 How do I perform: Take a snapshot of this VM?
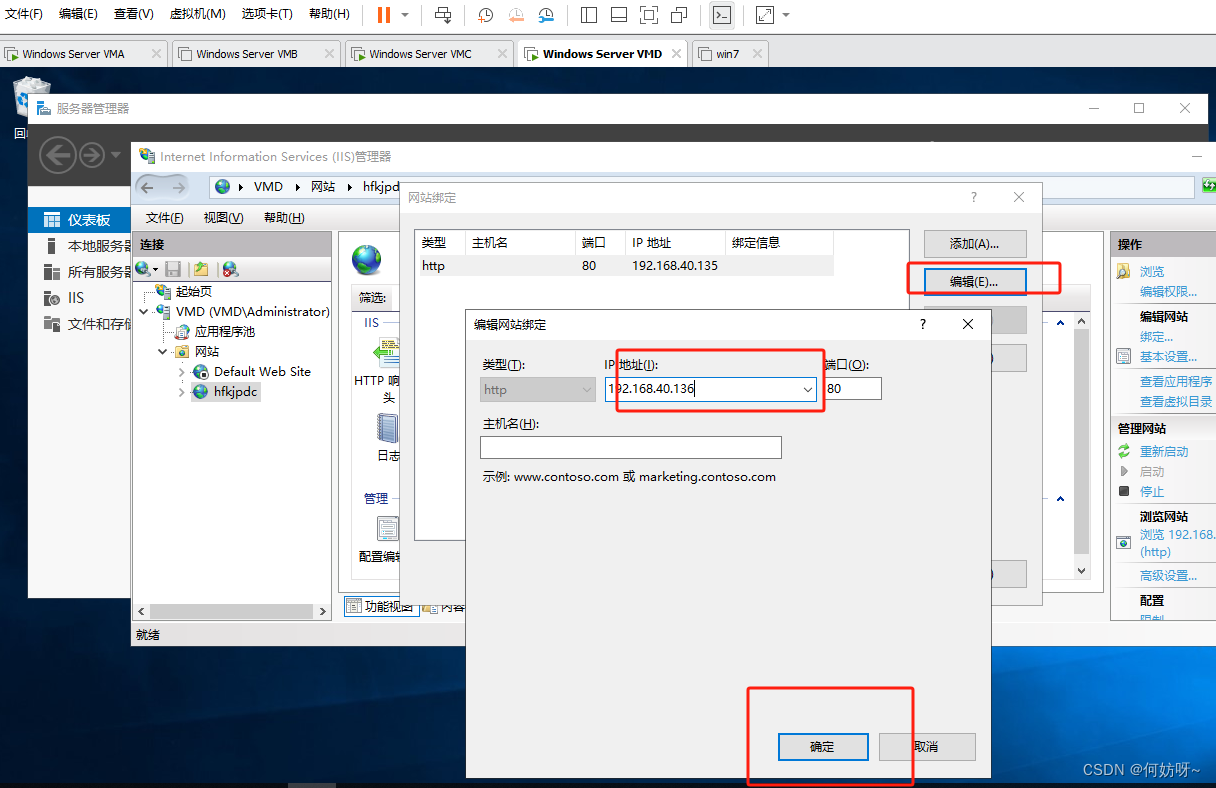(x=486, y=15)
